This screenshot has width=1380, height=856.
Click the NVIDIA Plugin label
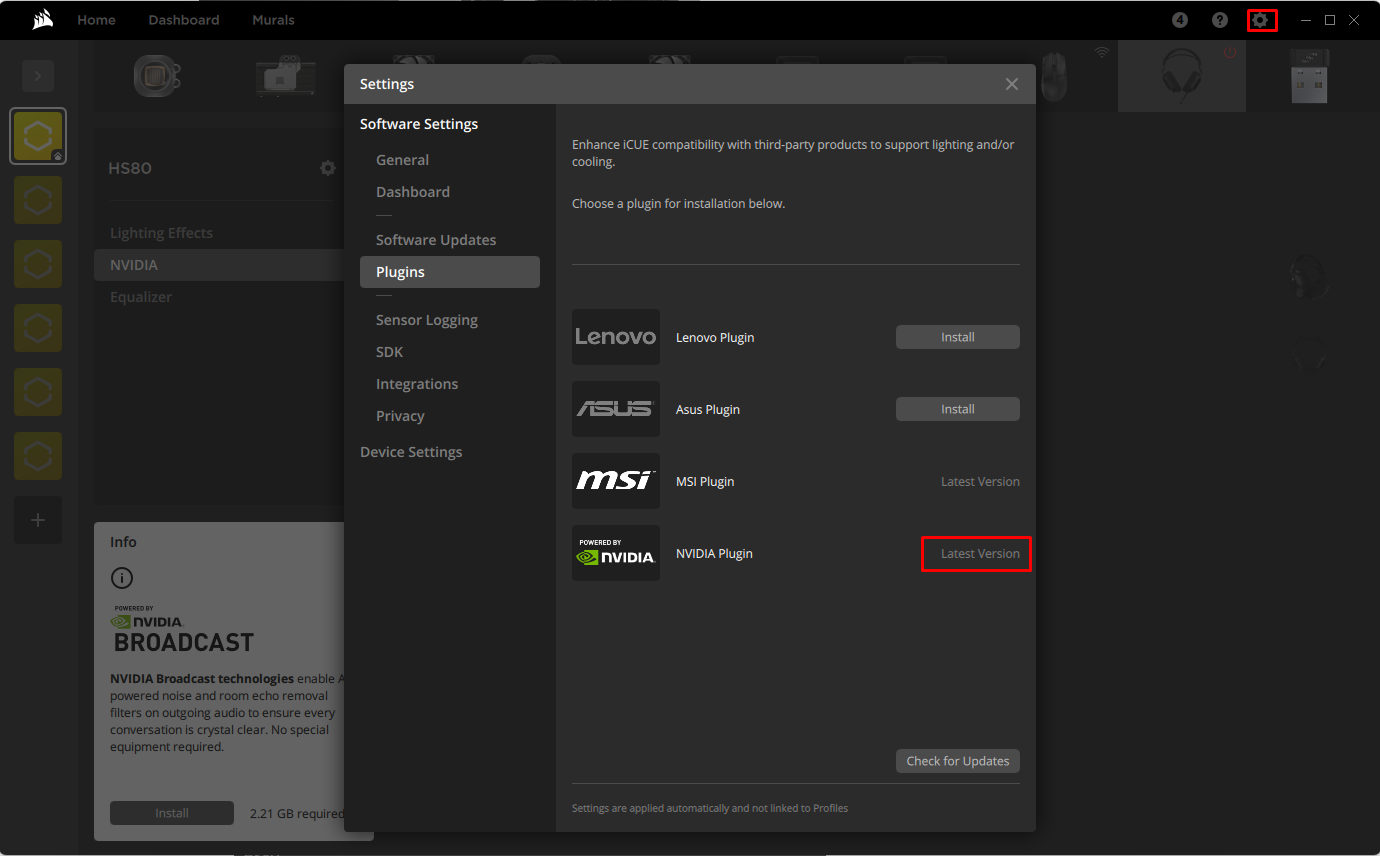click(714, 553)
